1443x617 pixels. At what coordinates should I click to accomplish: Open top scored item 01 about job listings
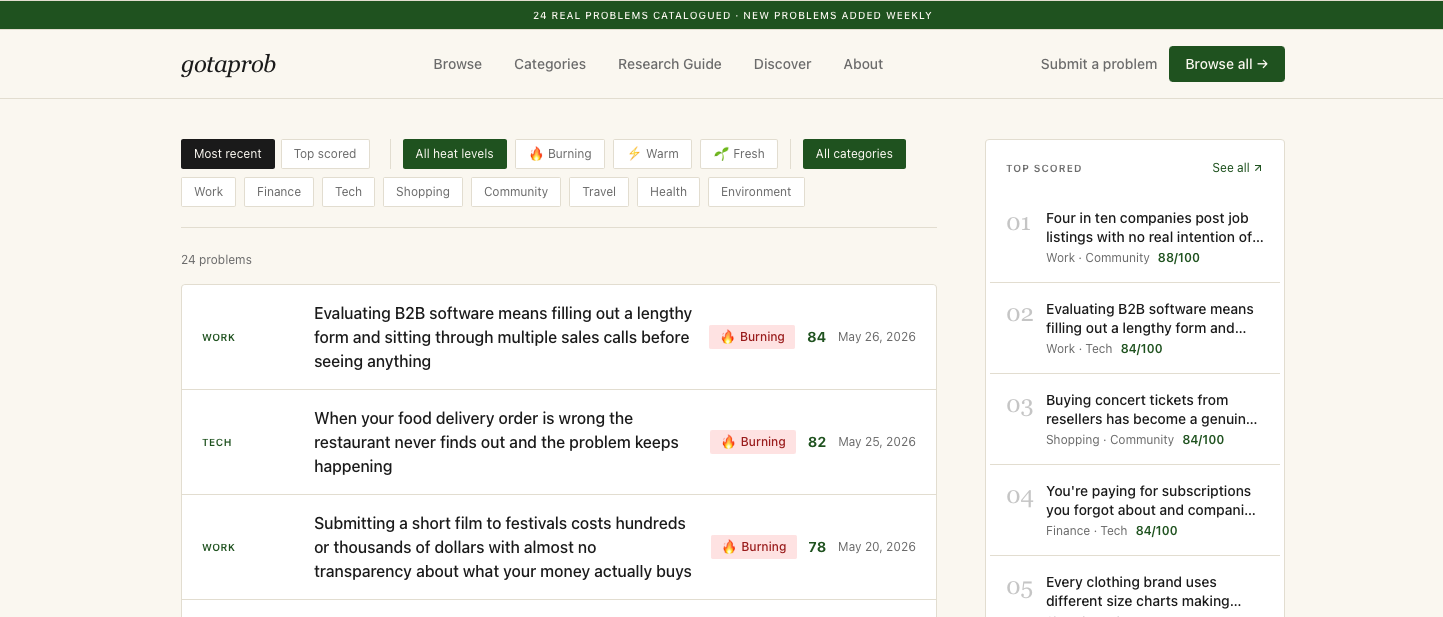click(1135, 237)
